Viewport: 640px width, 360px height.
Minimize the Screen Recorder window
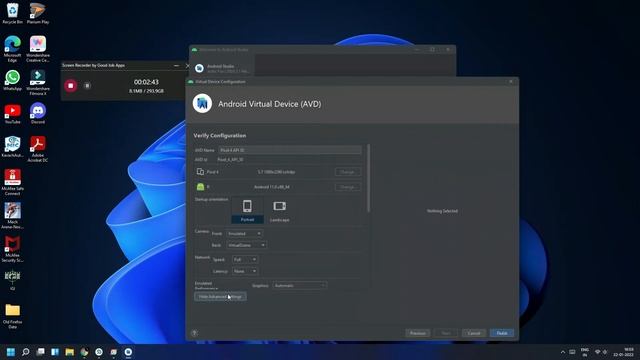click(176, 65)
